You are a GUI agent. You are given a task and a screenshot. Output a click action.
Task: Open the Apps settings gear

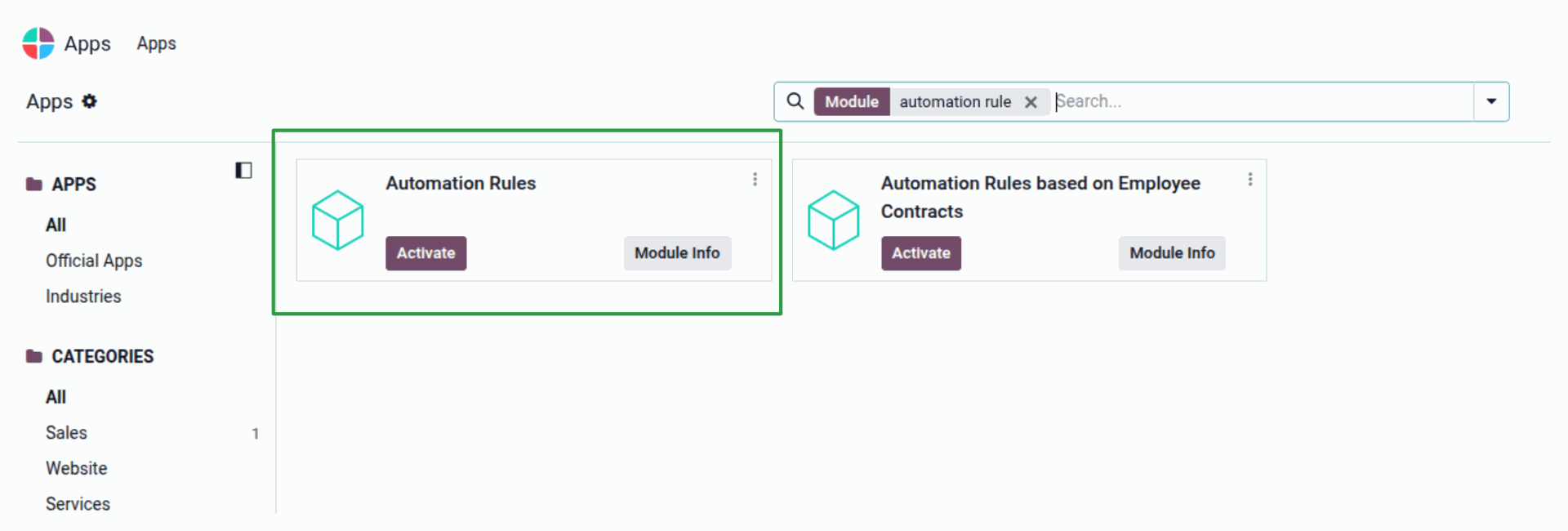pos(90,101)
